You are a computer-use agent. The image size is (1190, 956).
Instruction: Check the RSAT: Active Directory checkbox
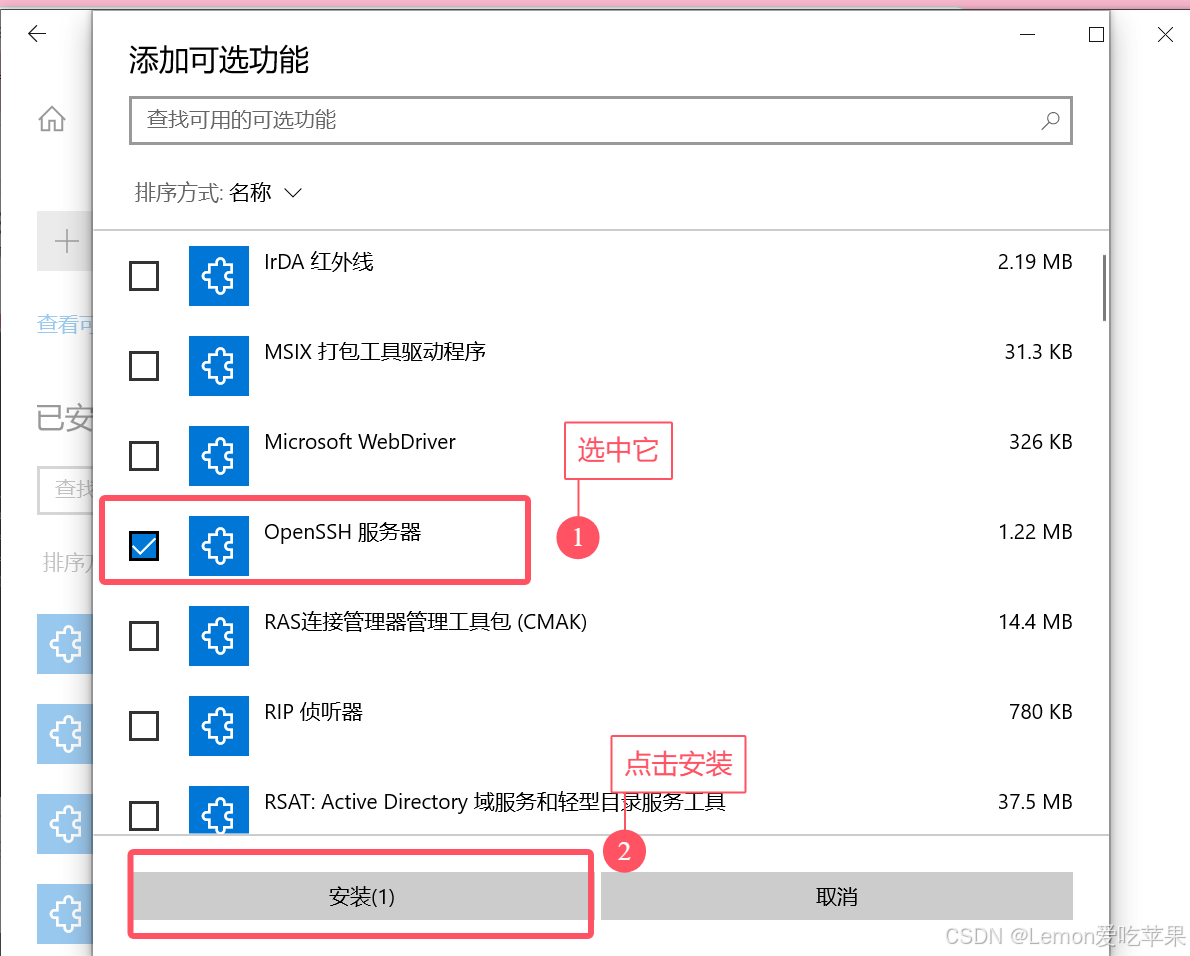144,816
